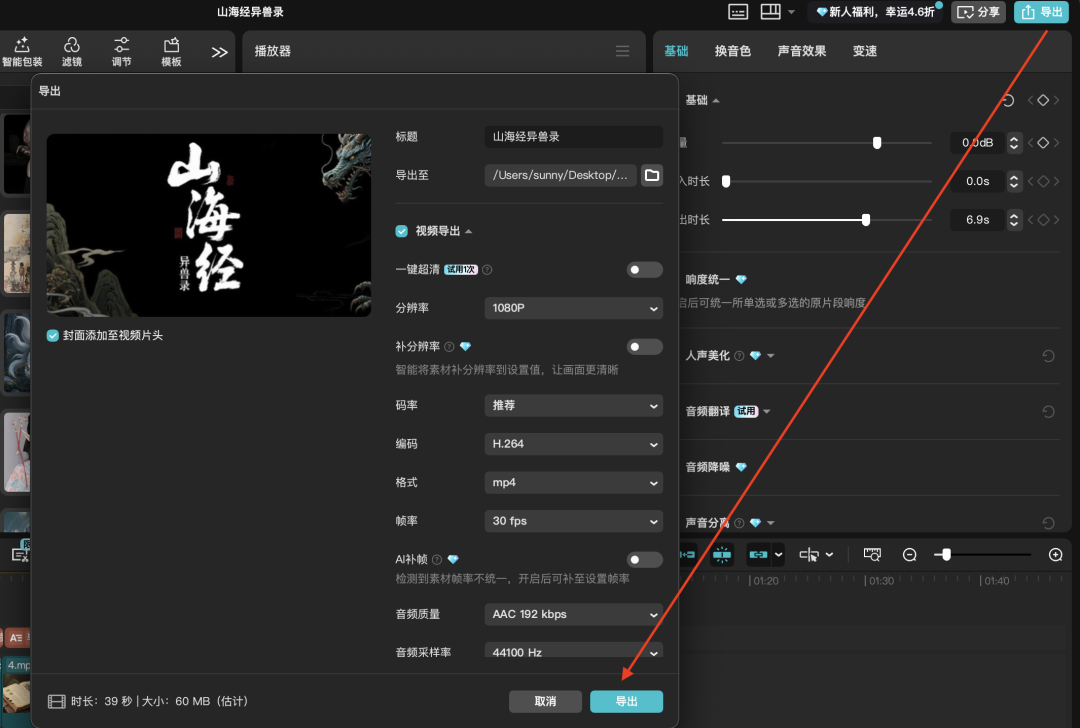
Task: Open the 滤镜 filter panel
Action: [x=72, y=52]
